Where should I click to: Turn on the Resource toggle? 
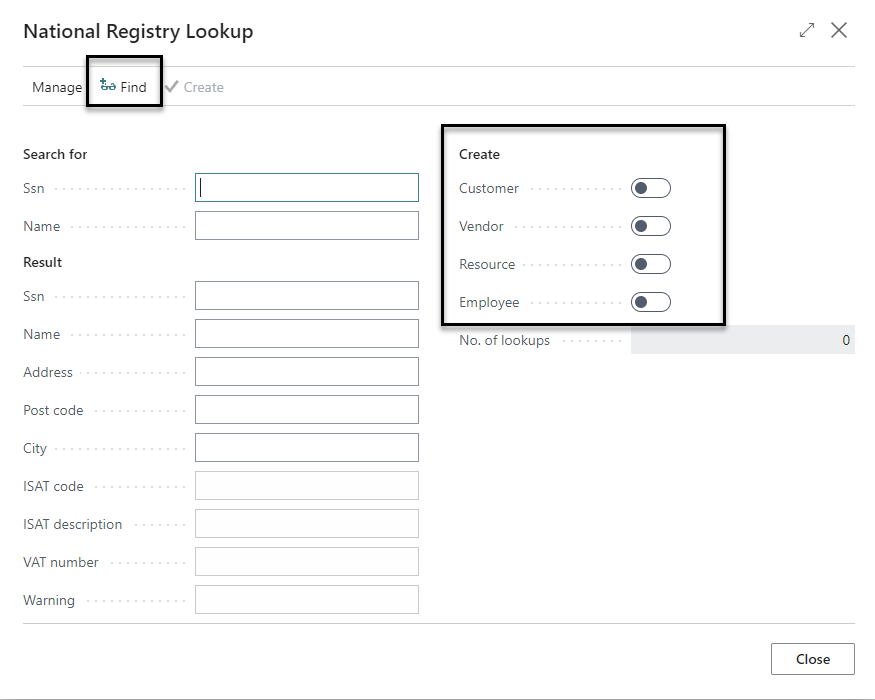click(x=651, y=264)
